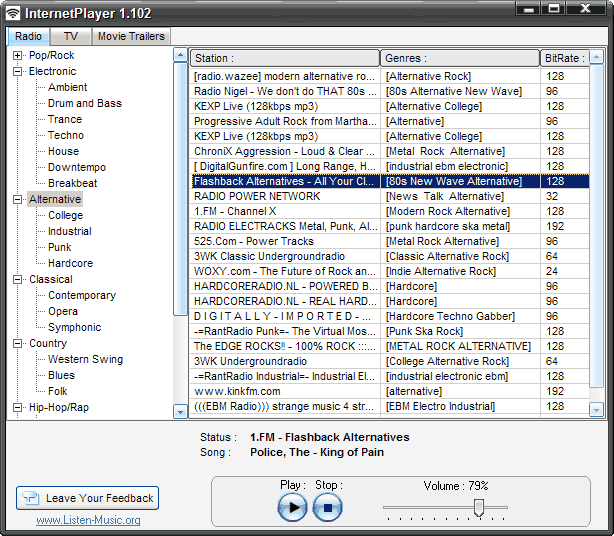This screenshot has width=614, height=536.
Task: Select -=RantRadio Punk=- station row
Action: 390,331
